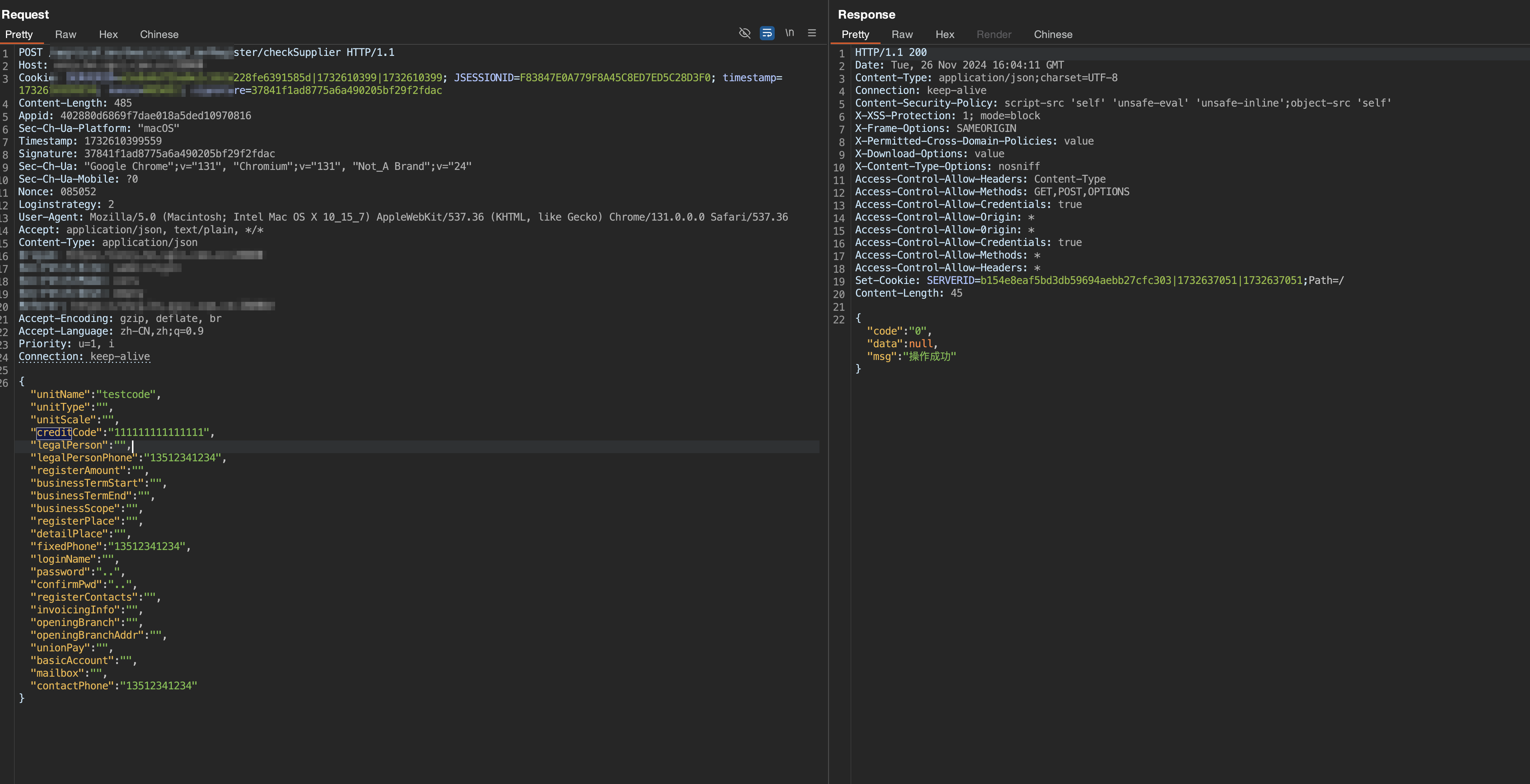Click the "loginName" JSON line
Screen dimensions: 1530x784
pyautogui.click(x=75, y=559)
